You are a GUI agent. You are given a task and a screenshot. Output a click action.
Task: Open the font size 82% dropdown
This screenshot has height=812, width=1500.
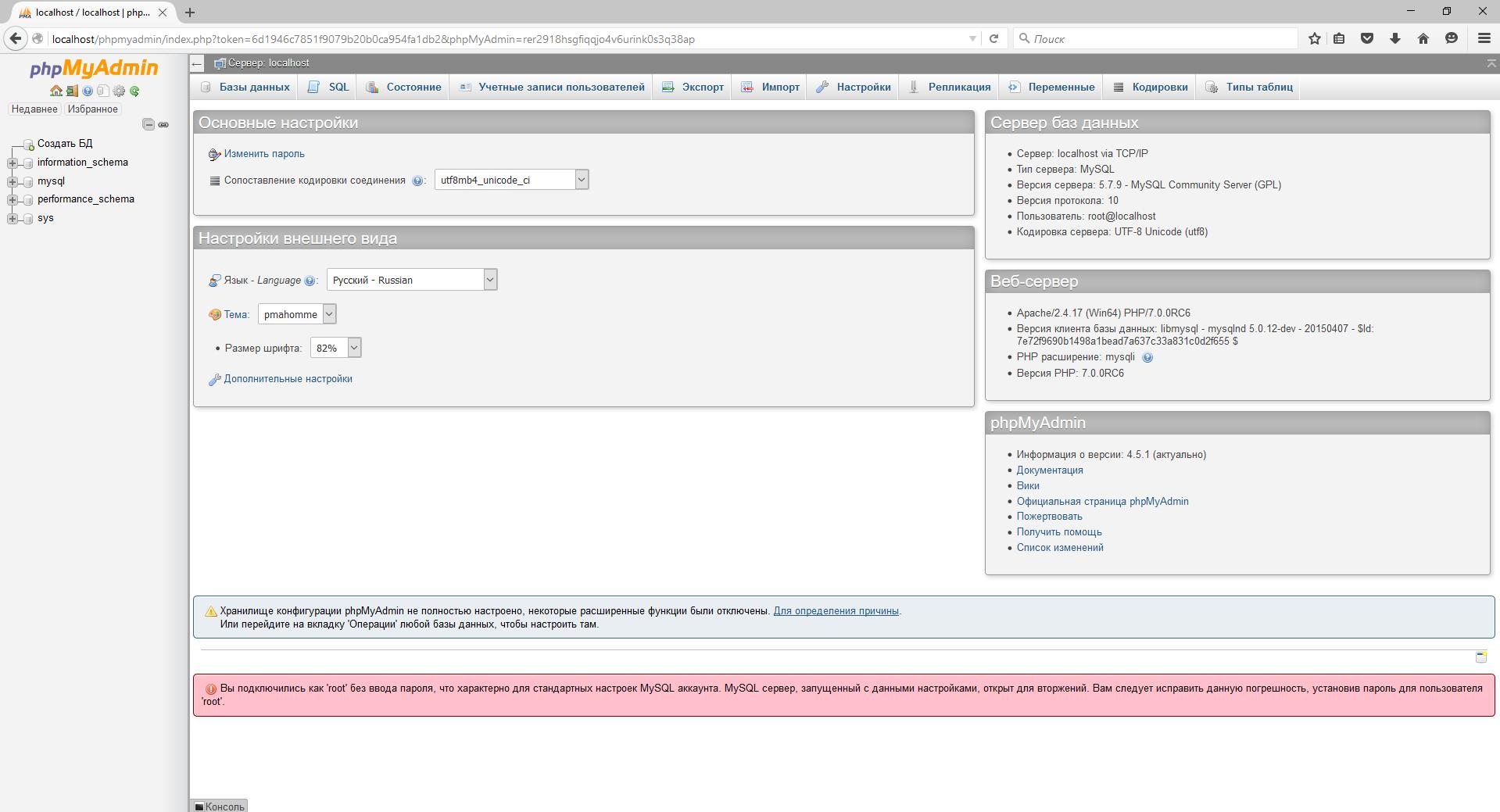coord(335,348)
